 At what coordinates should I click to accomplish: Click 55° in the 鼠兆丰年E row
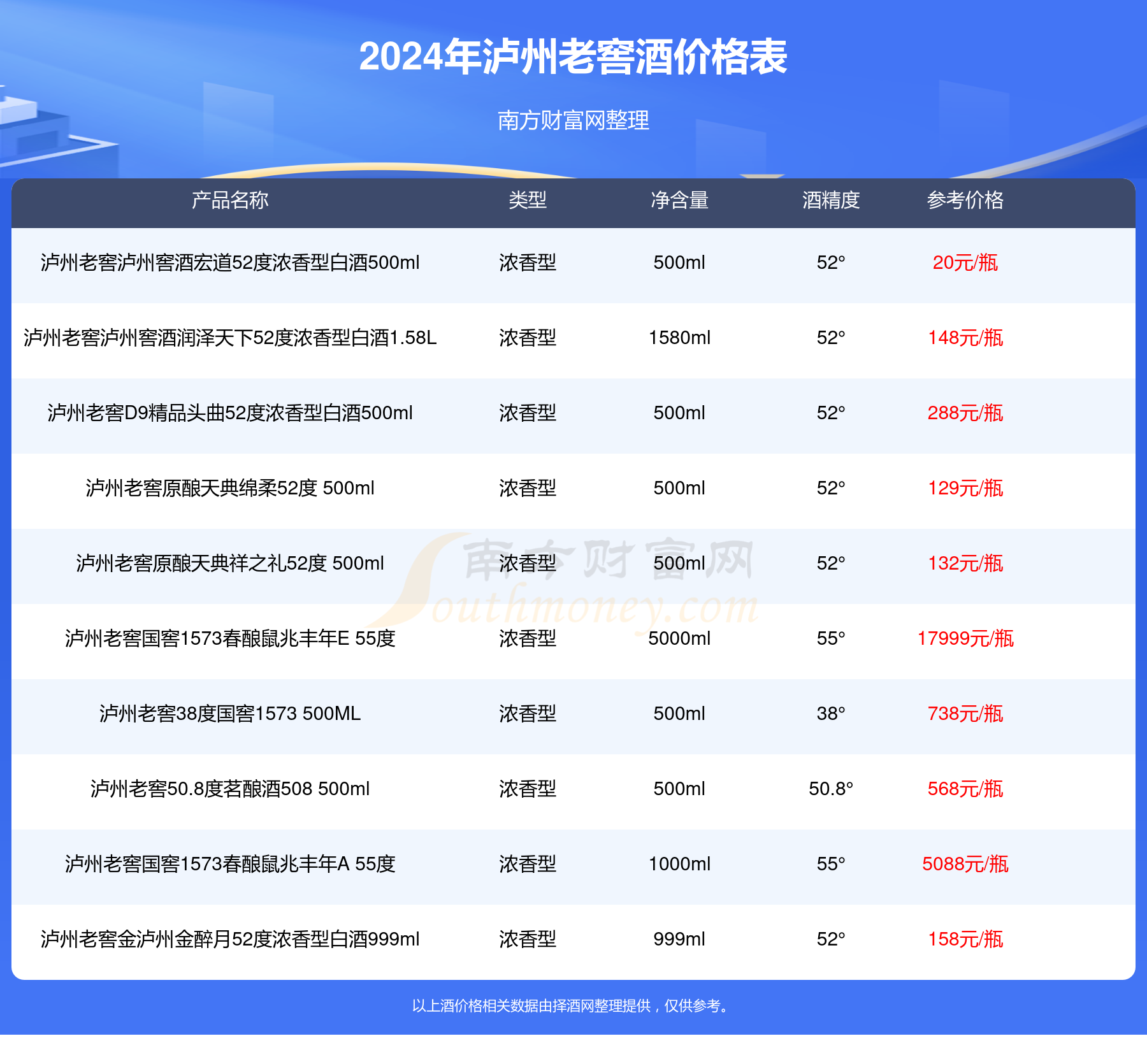tap(831, 638)
